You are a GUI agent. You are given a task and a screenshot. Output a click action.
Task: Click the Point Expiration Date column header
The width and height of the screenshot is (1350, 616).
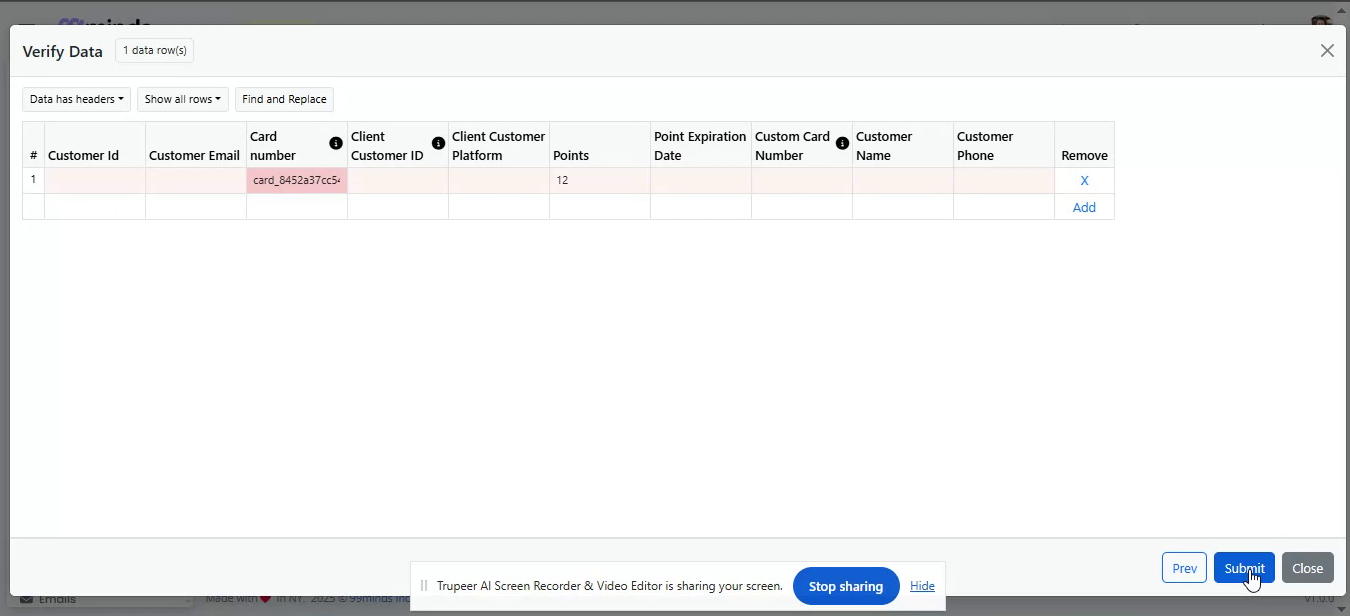[x=701, y=145]
